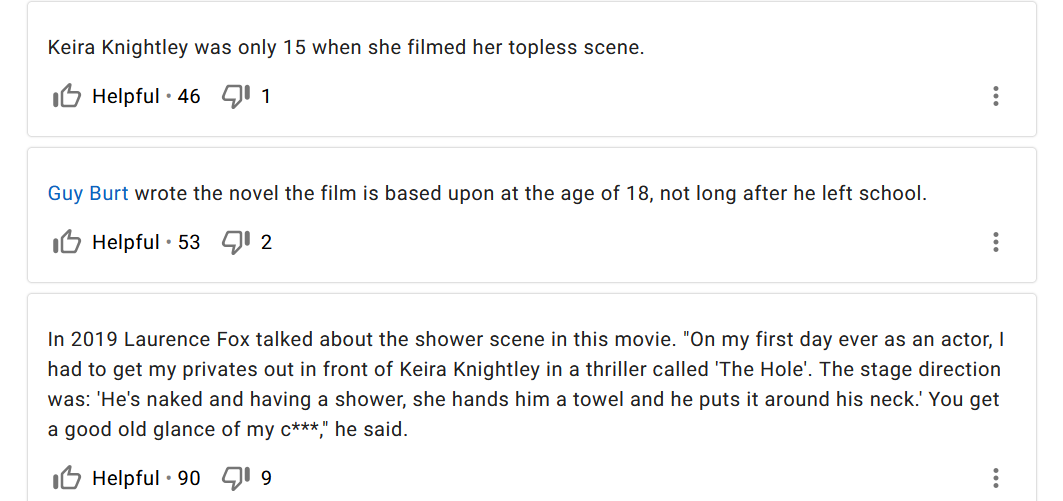Click the helpful count 90
Screen dimensions: 1063x501
coord(189,478)
